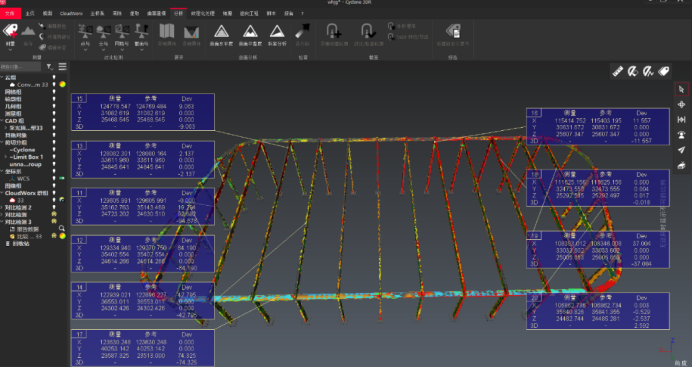
Task: Toggle visibility bulb for CAD group
Action: [54, 120]
